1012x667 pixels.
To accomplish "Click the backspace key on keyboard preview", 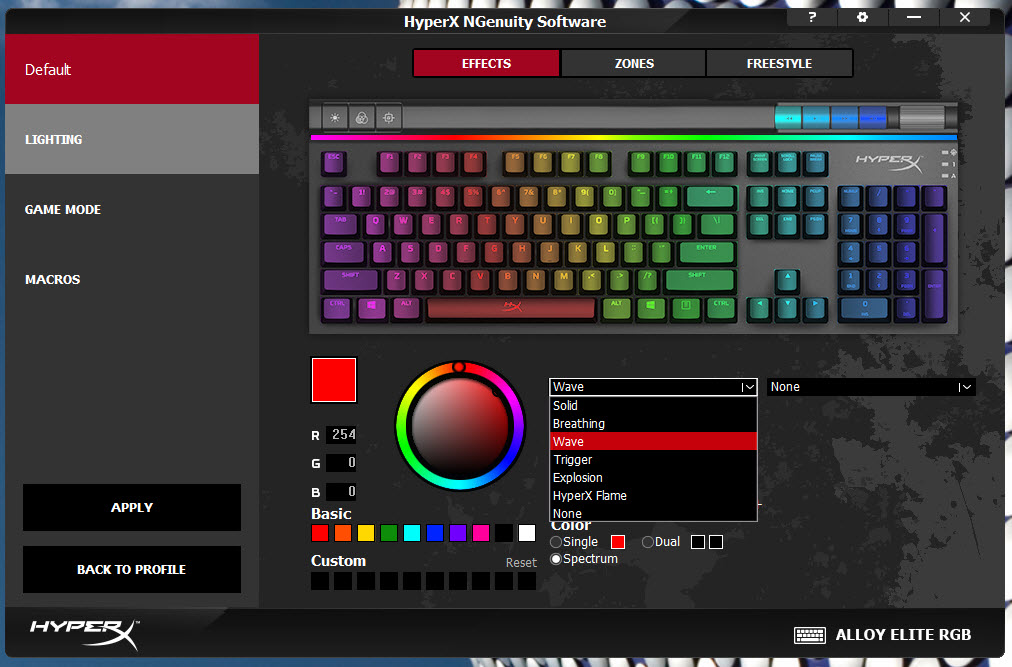I will (711, 197).
